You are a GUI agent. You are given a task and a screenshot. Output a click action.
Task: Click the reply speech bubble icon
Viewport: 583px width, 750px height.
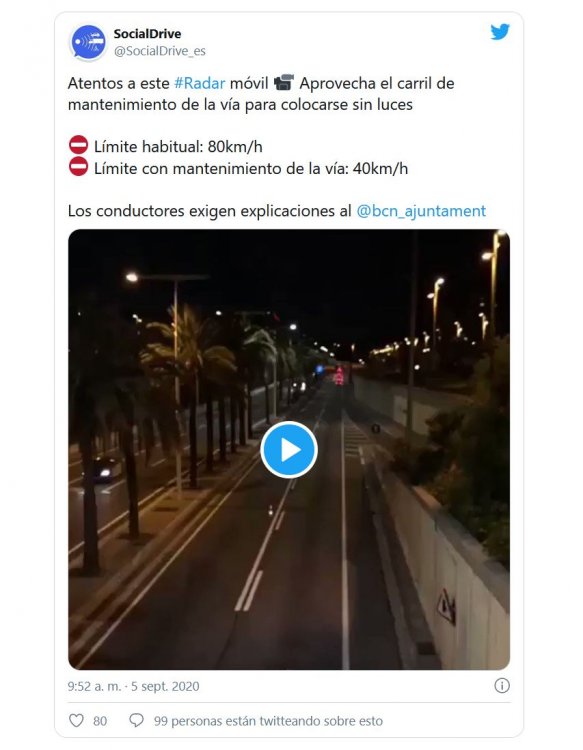136,720
